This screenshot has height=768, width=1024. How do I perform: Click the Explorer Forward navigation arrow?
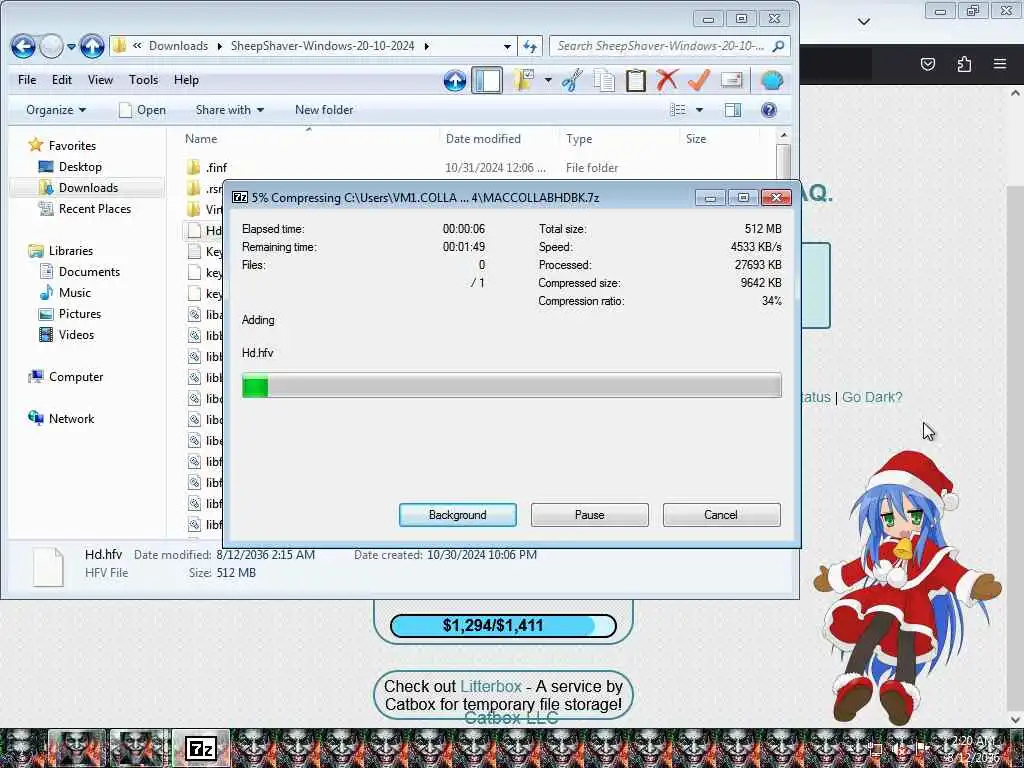(52, 46)
